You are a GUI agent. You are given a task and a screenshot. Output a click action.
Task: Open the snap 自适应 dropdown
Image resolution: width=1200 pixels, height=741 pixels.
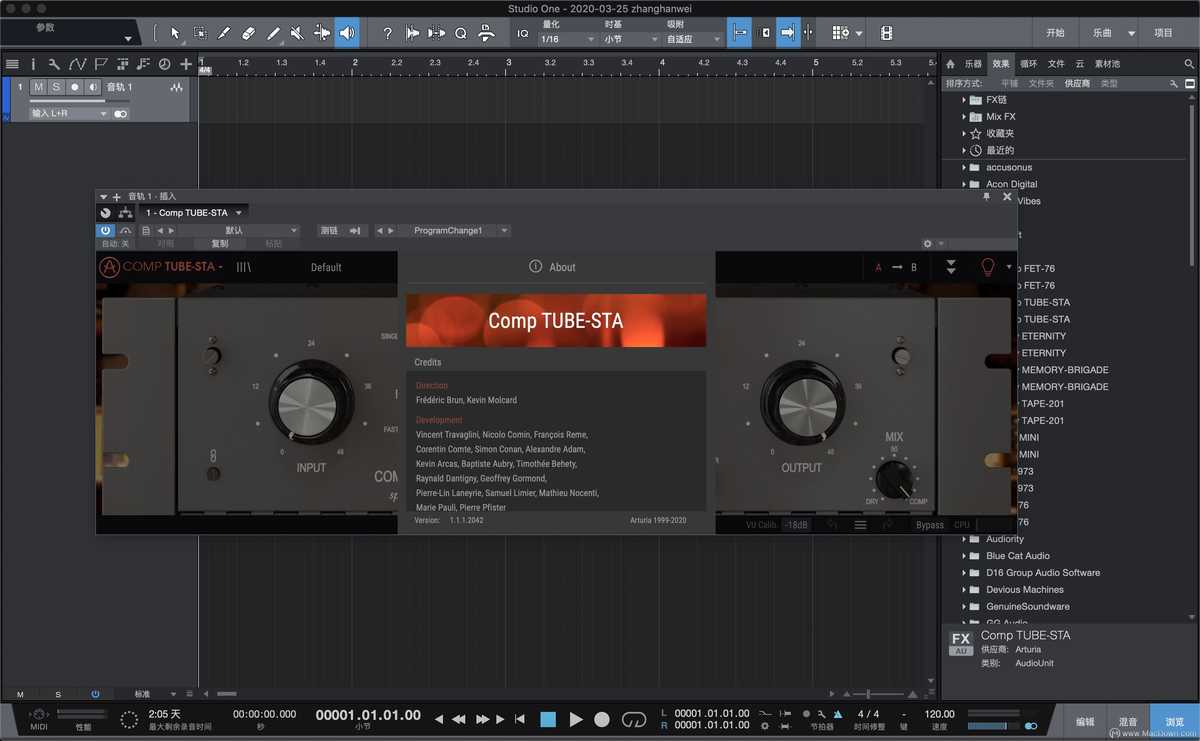[694, 40]
